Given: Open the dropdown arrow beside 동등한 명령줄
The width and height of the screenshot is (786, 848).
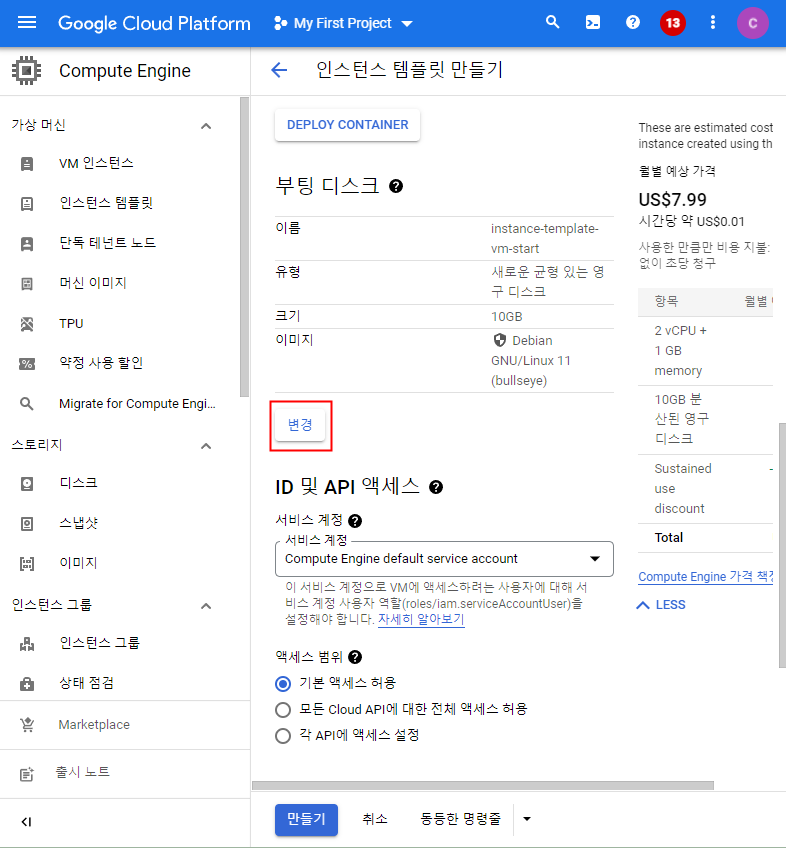Looking at the screenshot, I should (527, 819).
